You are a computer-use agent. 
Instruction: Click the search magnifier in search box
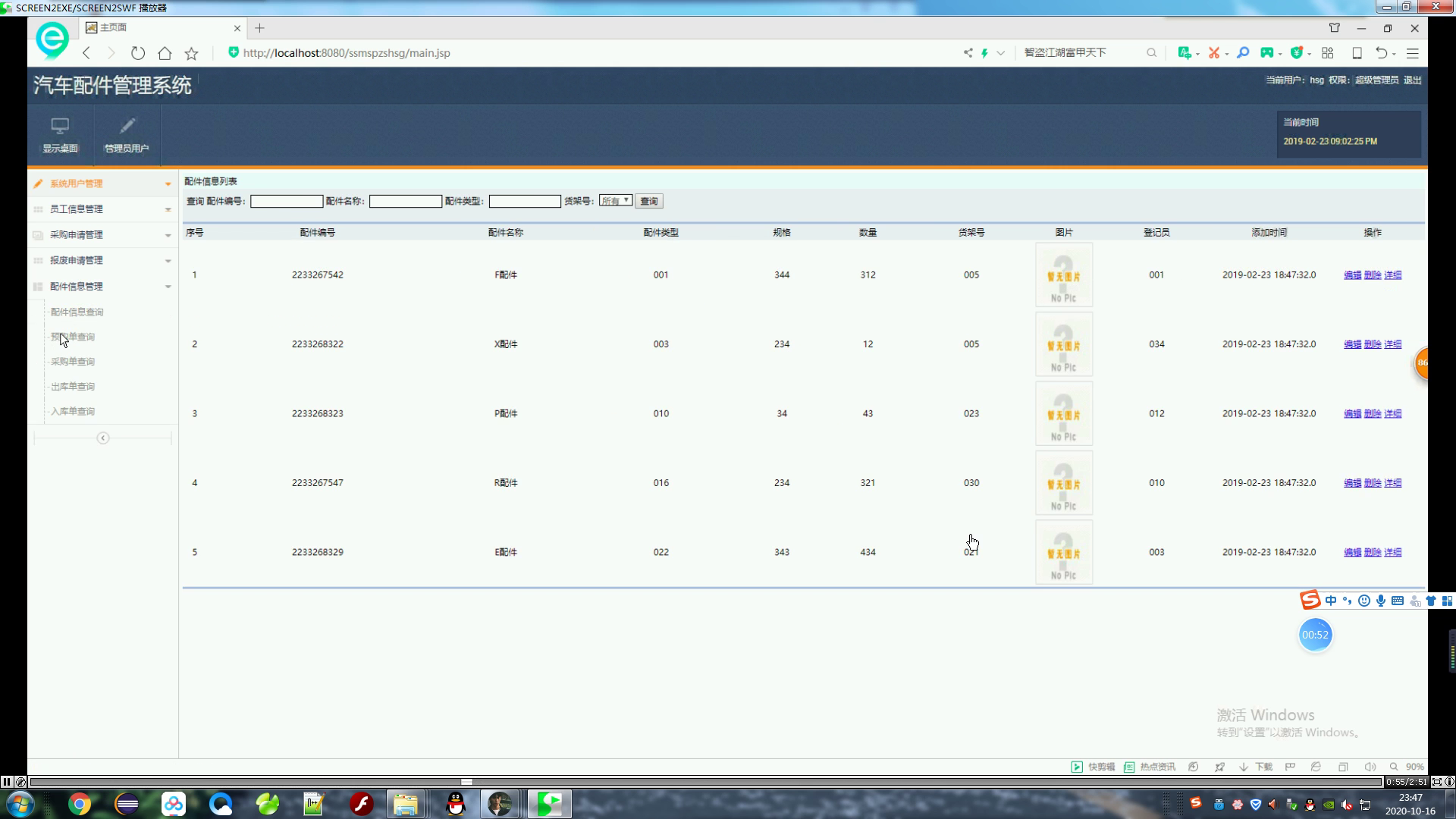coord(1151,53)
